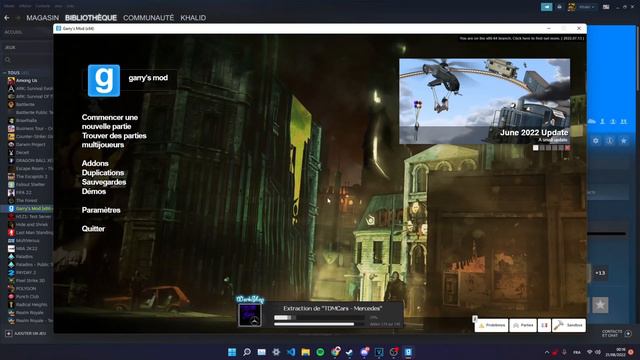Select the first white news slide indicator
The height and width of the screenshot is (360, 640).
[536, 148]
